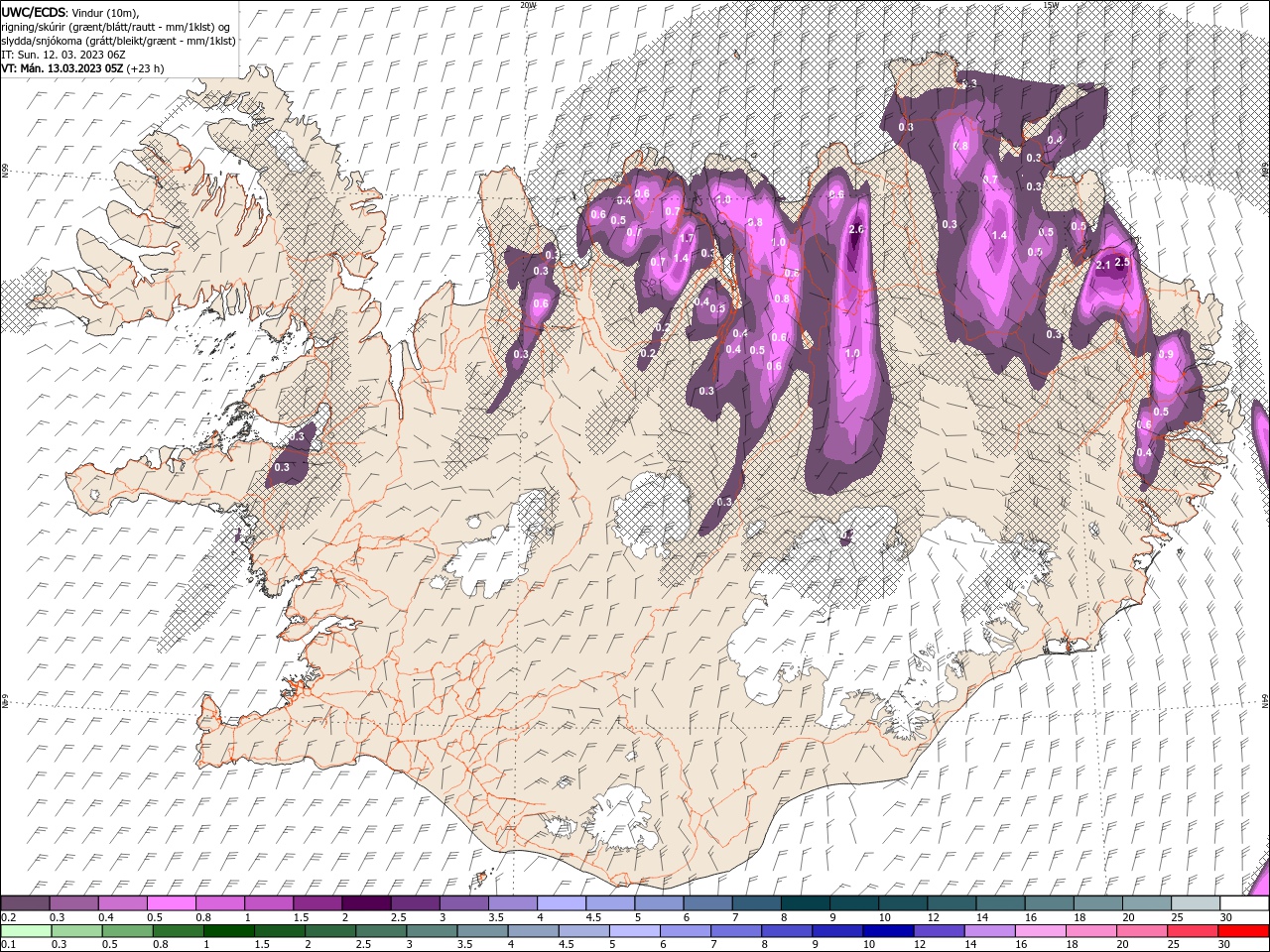1270x952 pixels.
Task: Click the 0.2 label in the upper legend
Action: tap(8, 917)
